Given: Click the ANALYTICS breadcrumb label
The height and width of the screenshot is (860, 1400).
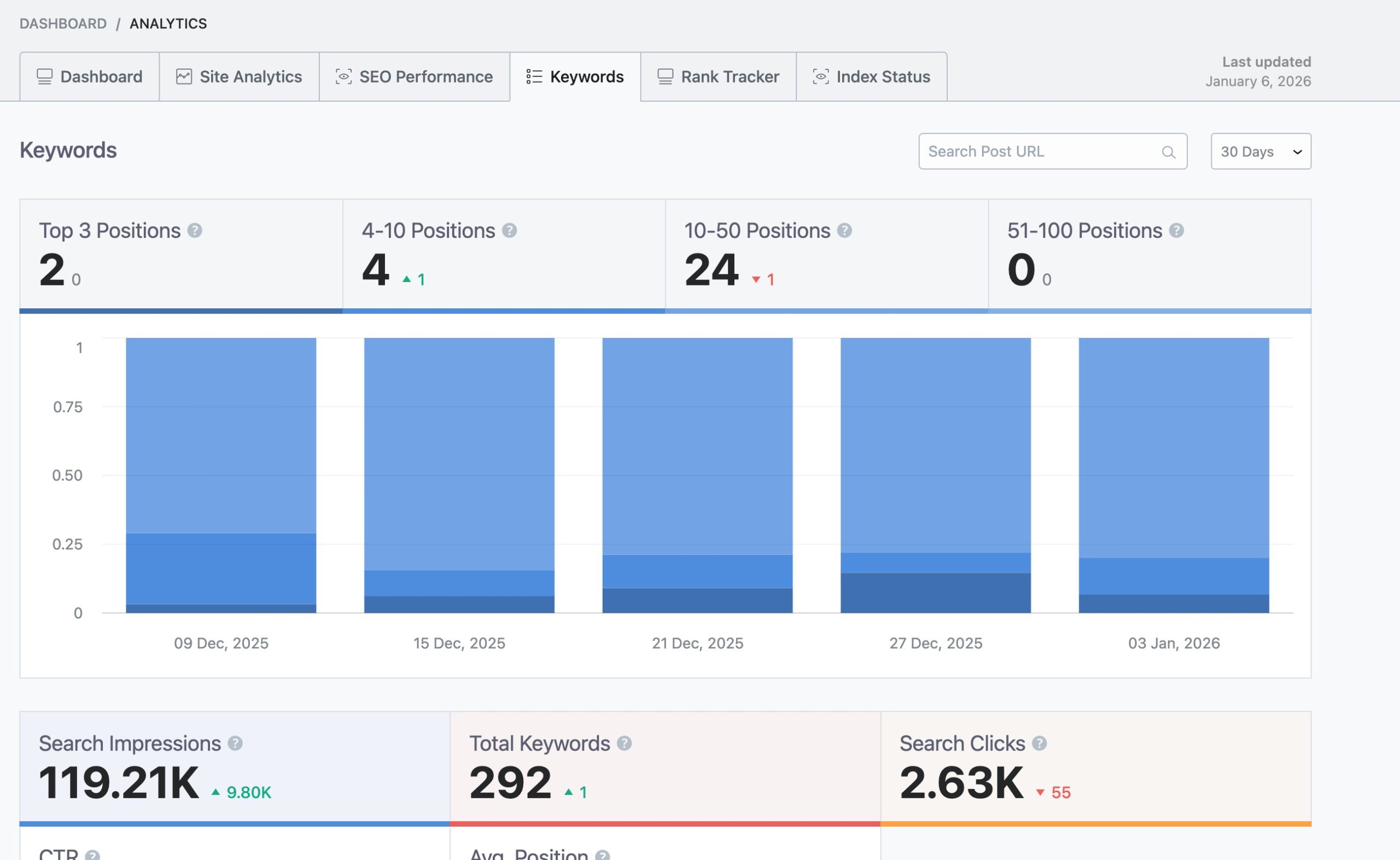Looking at the screenshot, I should [x=168, y=24].
